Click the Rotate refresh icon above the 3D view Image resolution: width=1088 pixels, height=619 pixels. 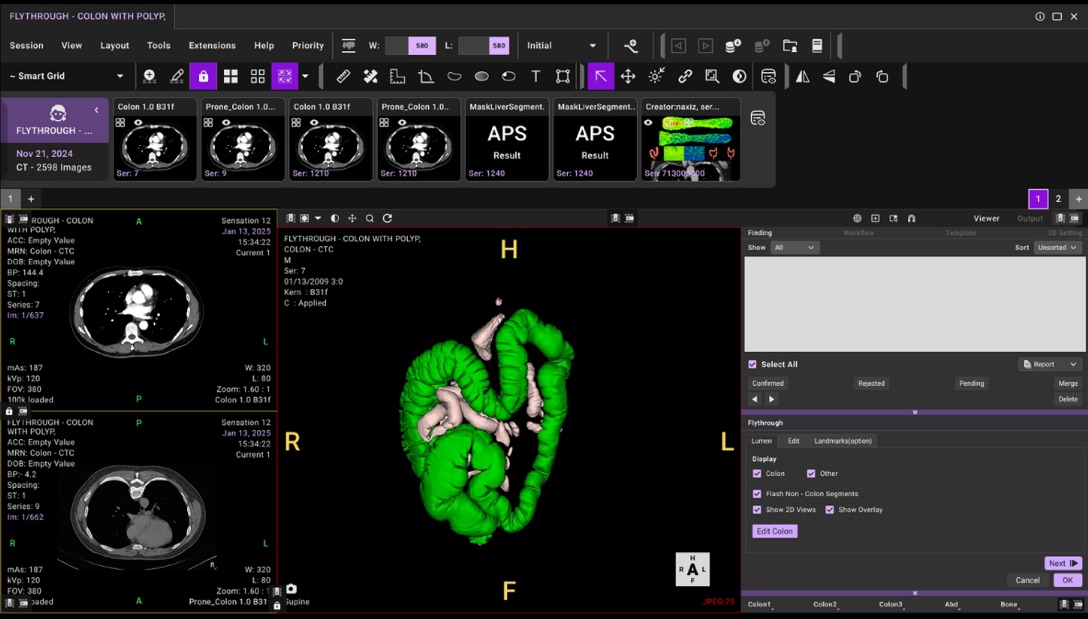coord(387,218)
